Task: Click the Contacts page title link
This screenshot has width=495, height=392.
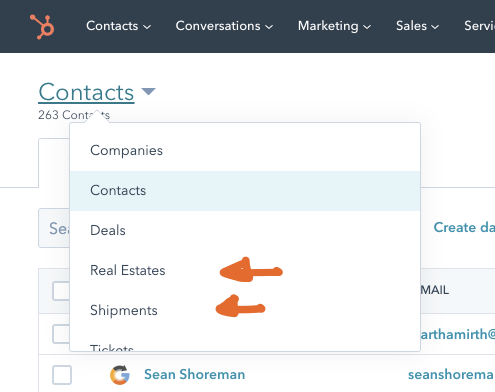Action: click(x=86, y=92)
